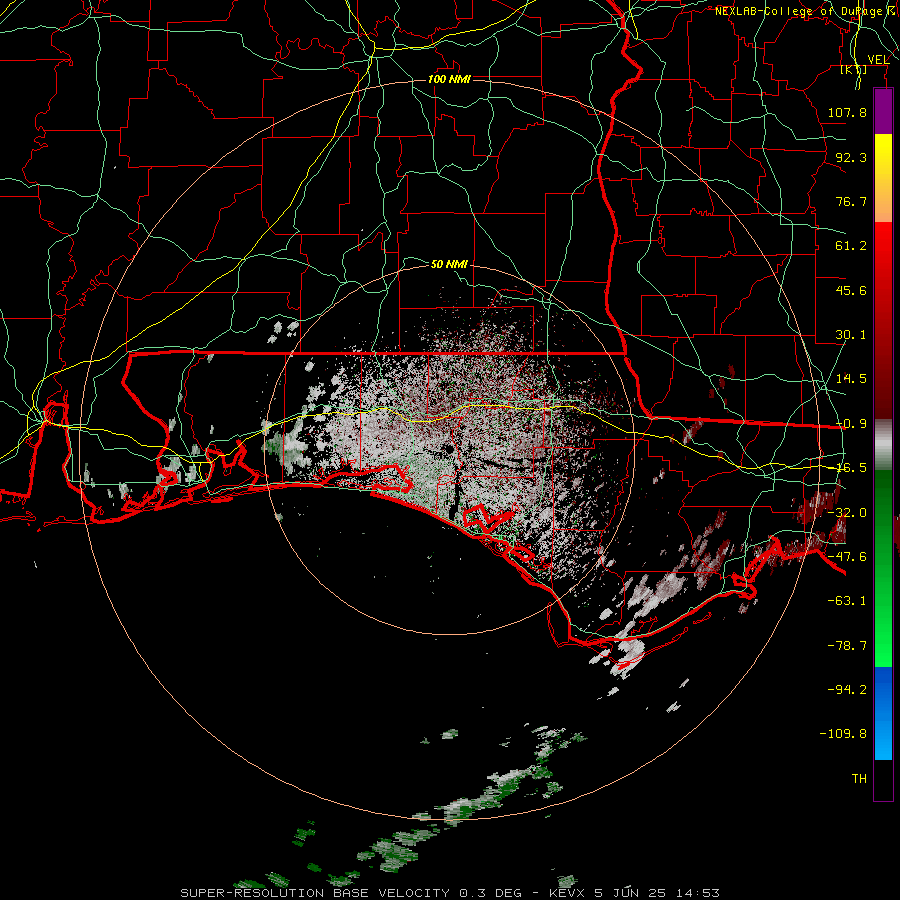Viewport: 900px width, 900px height.
Task: Click the purple segment of the color bar
Action: pos(883,111)
